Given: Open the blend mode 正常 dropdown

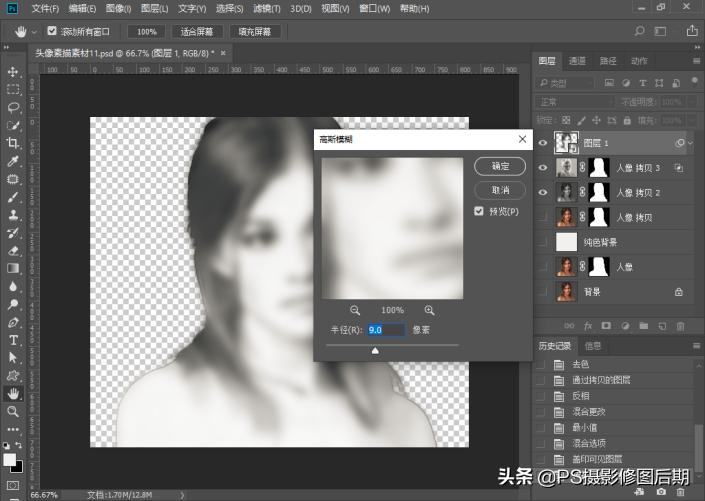Looking at the screenshot, I should (x=574, y=102).
